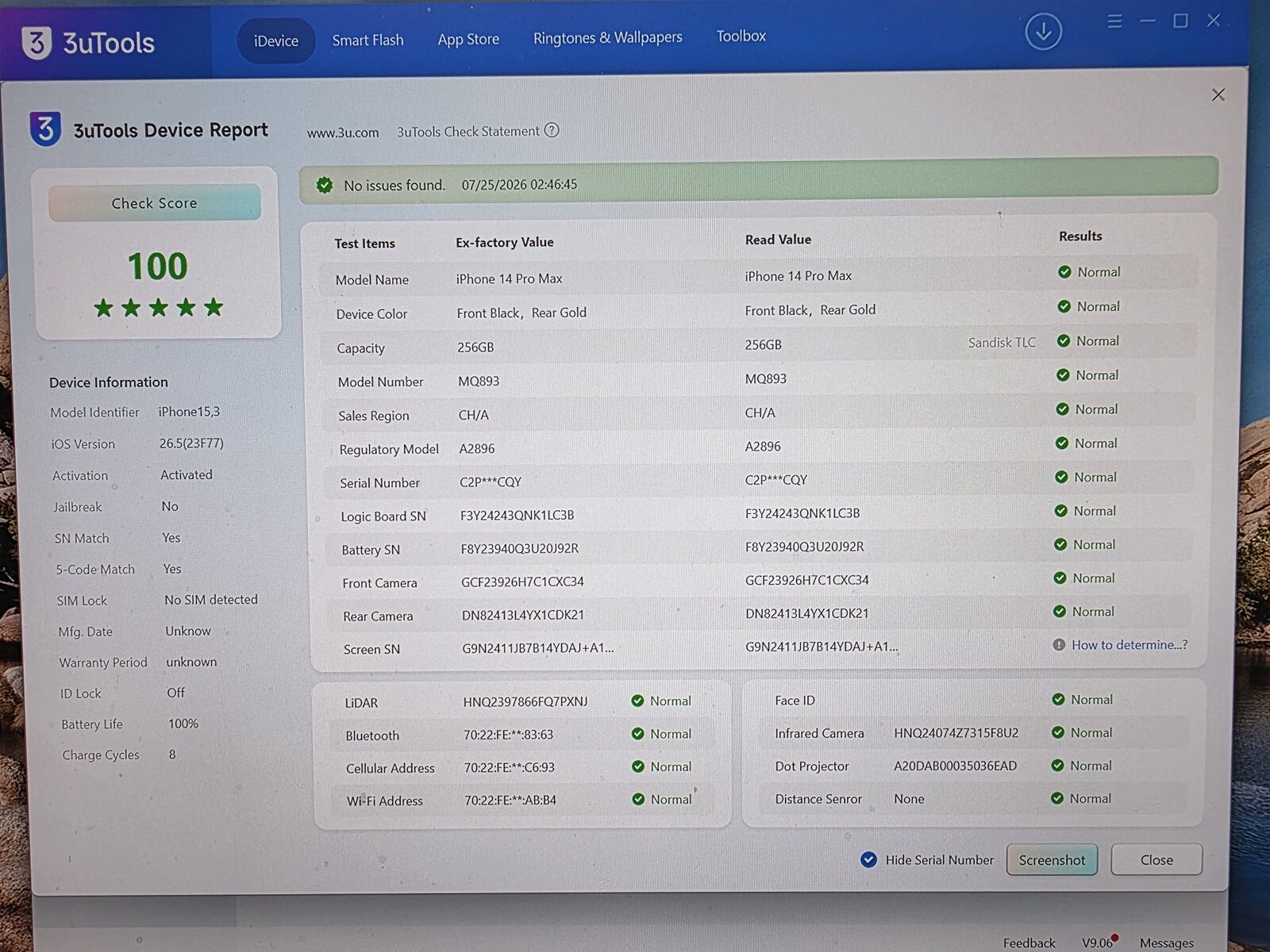Click the Regulatory Model ex-factory value A2896

(477, 448)
